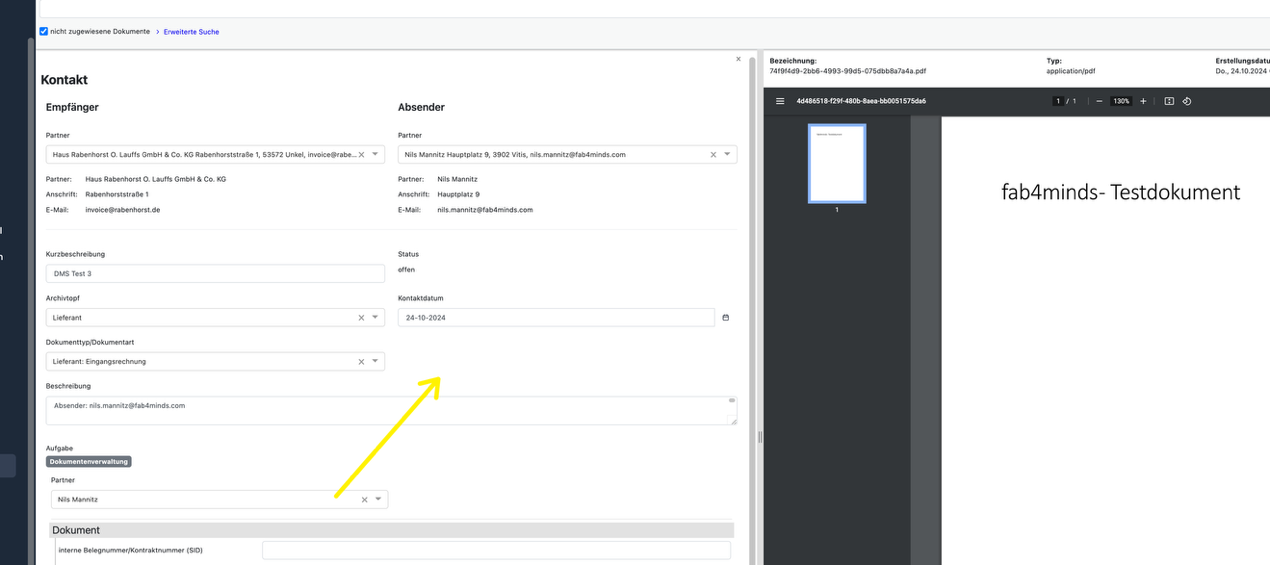Image resolution: width=1270 pixels, height=565 pixels.
Task: Click the Anschrift value 'Rabenhorststraße 1'
Action: 117,194
